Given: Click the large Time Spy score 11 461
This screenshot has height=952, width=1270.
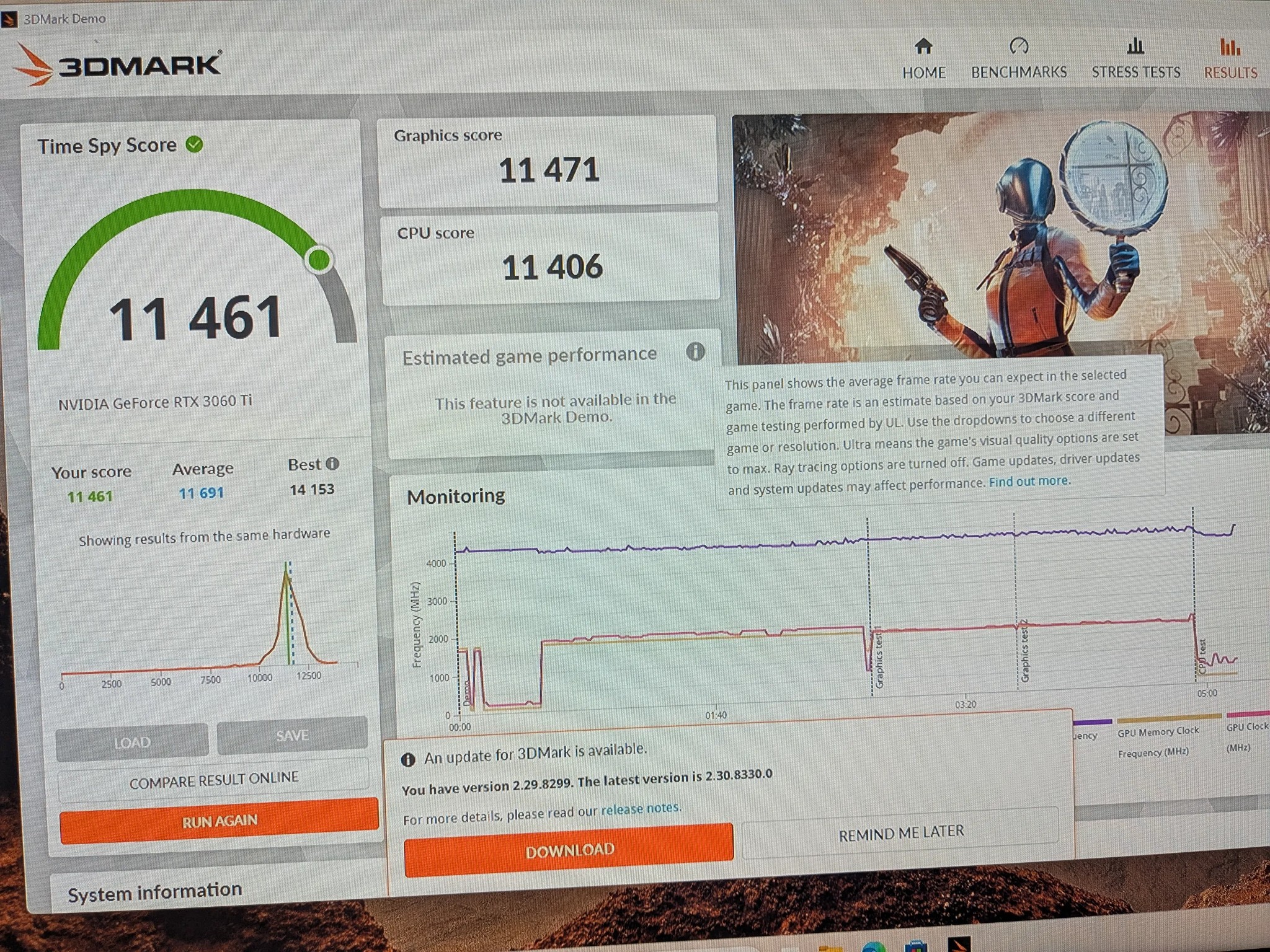Looking at the screenshot, I should point(195,318).
